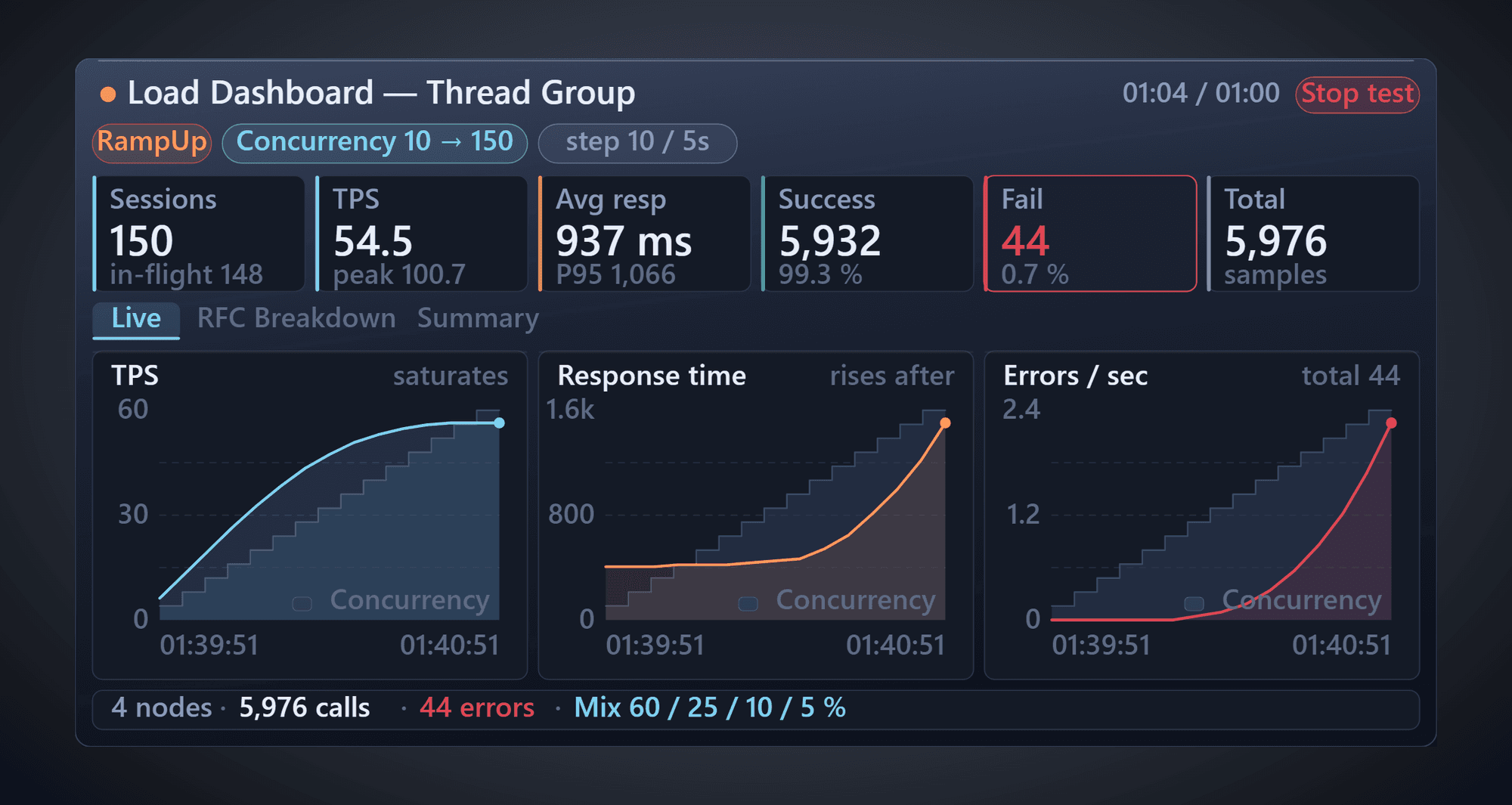Click the 'rises after' note
The image size is (1512, 805).
(x=892, y=376)
